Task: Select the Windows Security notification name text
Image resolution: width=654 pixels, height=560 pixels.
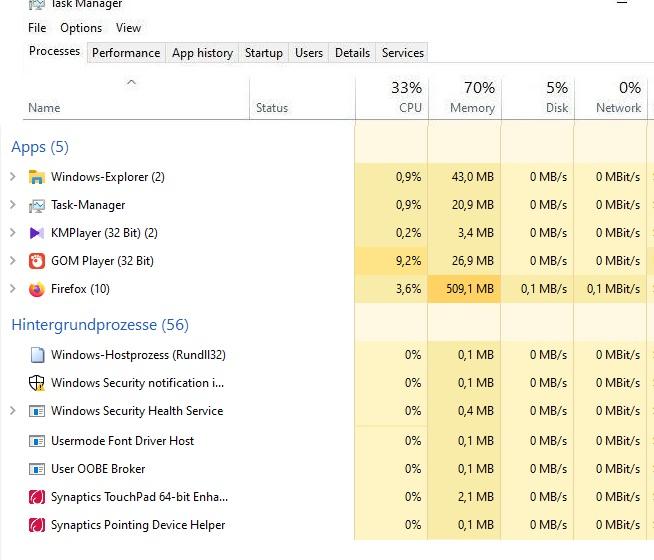Action: [137, 383]
